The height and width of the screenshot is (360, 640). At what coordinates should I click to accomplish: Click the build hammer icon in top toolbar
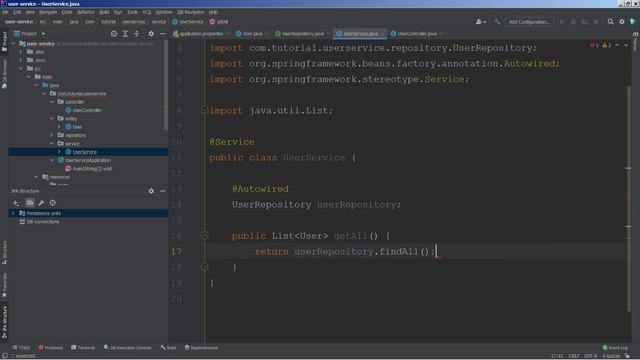(497, 22)
